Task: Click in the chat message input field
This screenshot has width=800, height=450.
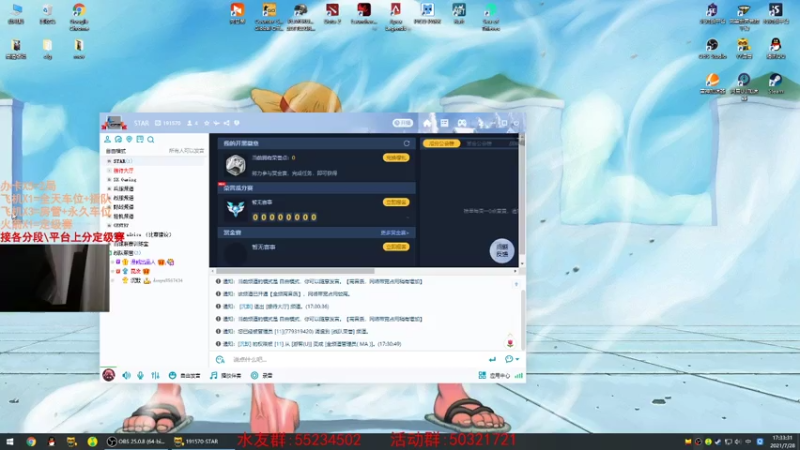Action: (x=355, y=360)
